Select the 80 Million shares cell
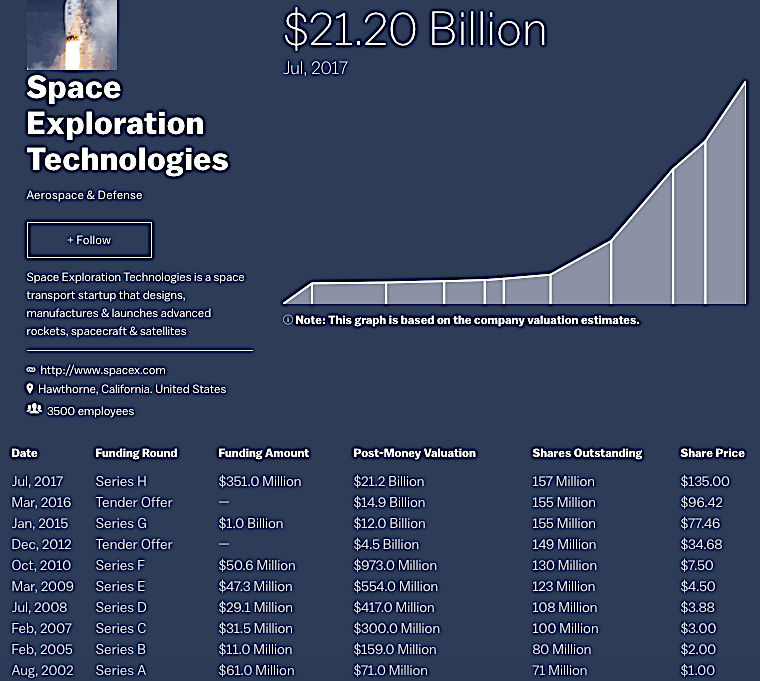 (x=562, y=649)
